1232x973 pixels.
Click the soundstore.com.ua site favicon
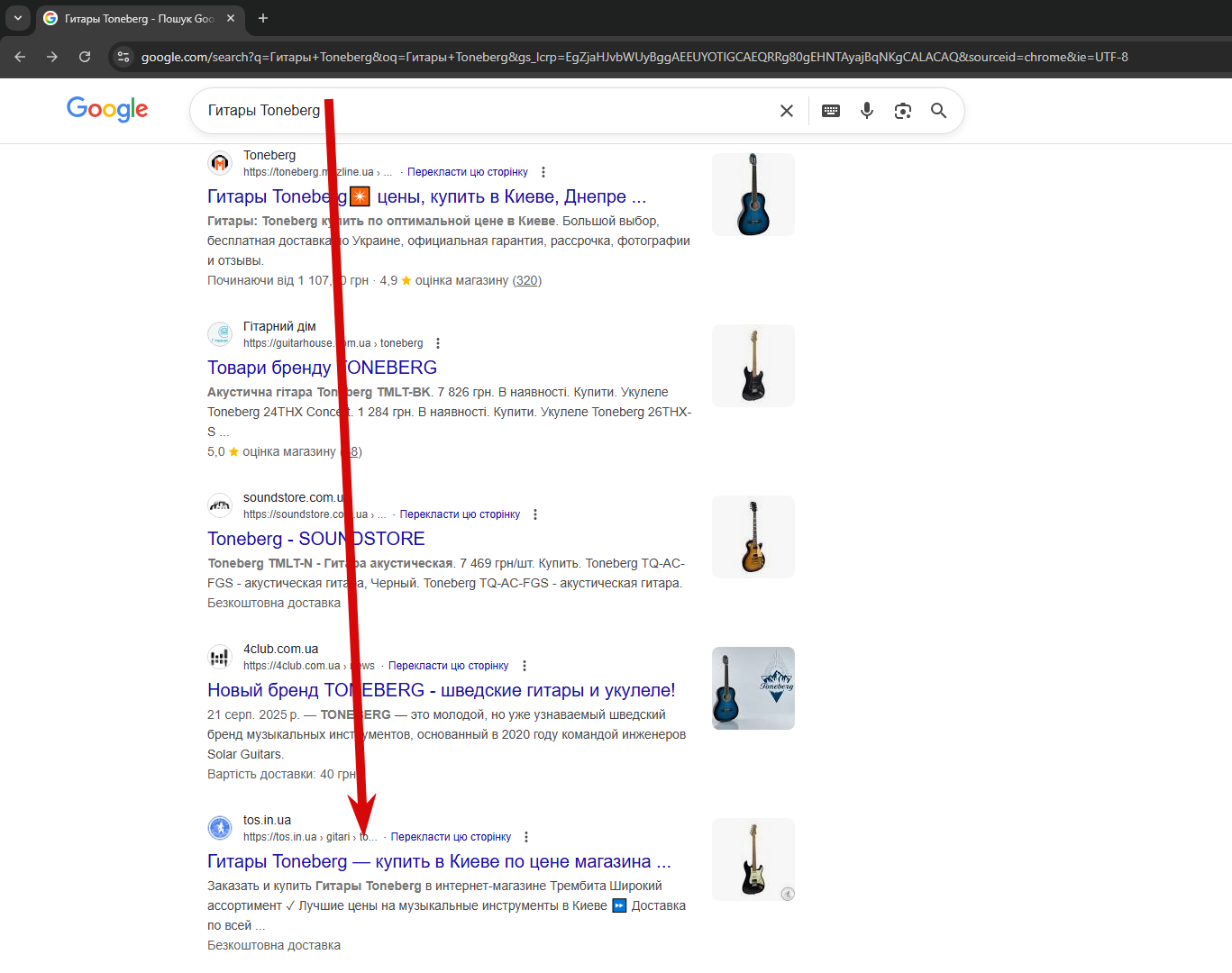[x=220, y=505]
